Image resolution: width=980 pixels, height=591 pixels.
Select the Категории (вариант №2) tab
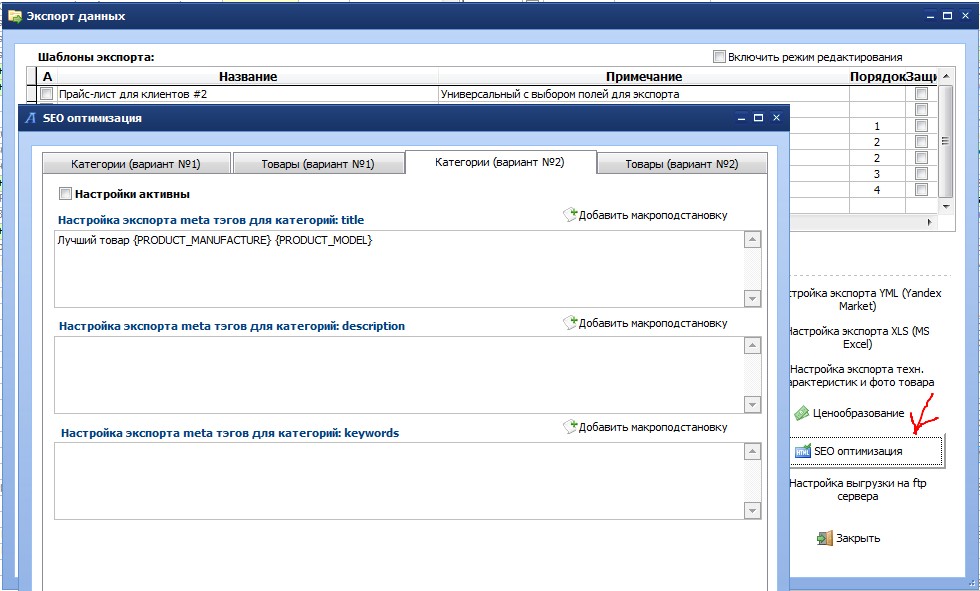tap(500, 162)
